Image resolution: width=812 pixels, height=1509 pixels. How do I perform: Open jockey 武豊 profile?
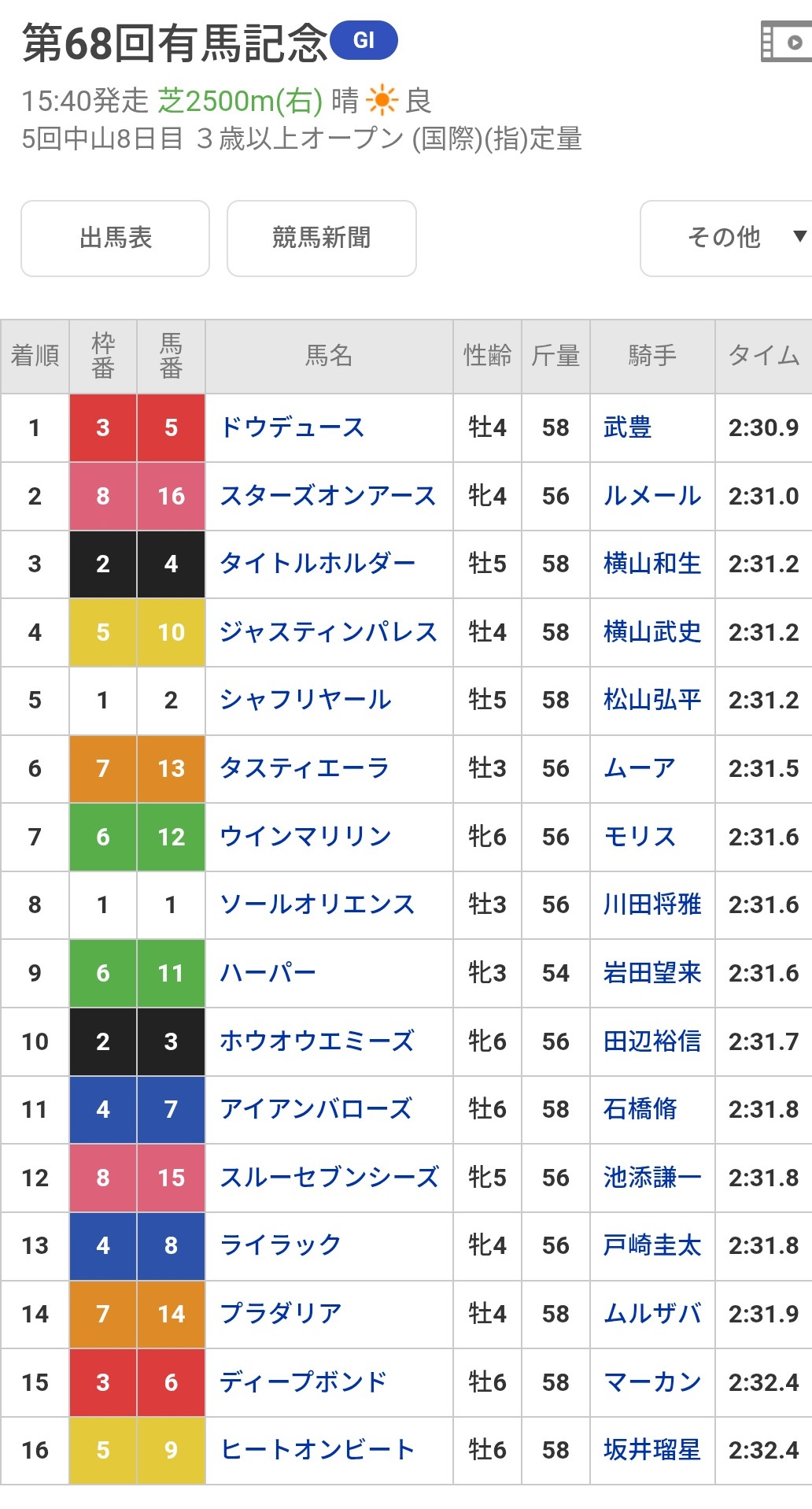627,427
